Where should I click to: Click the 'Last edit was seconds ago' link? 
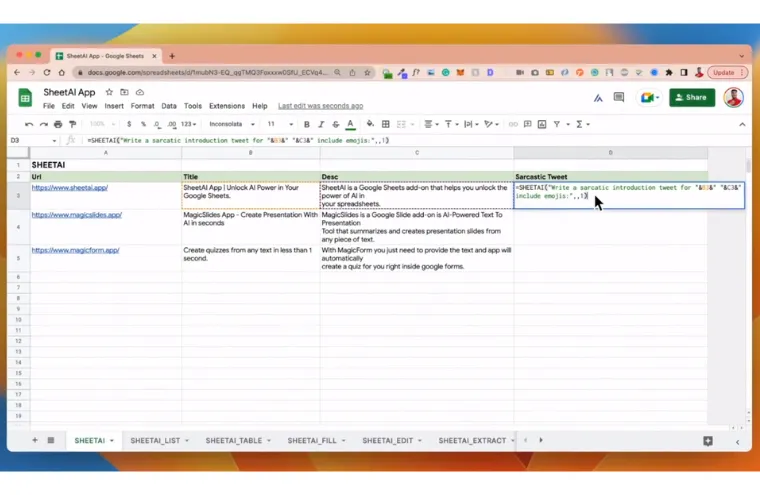point(320,106)
